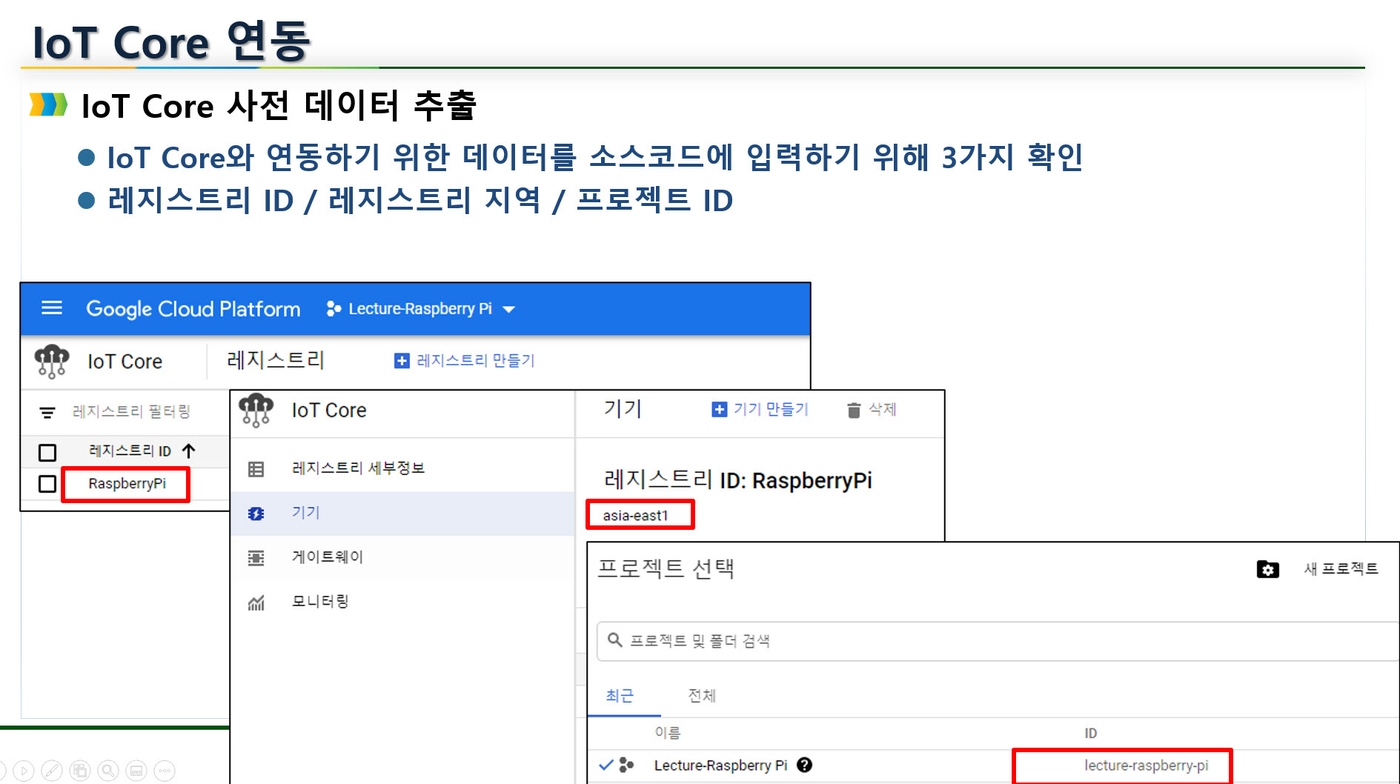Viewport: 1400px width, 784px height.
Task: Open the RaspberryPi registry link
Action: (127, 484)
